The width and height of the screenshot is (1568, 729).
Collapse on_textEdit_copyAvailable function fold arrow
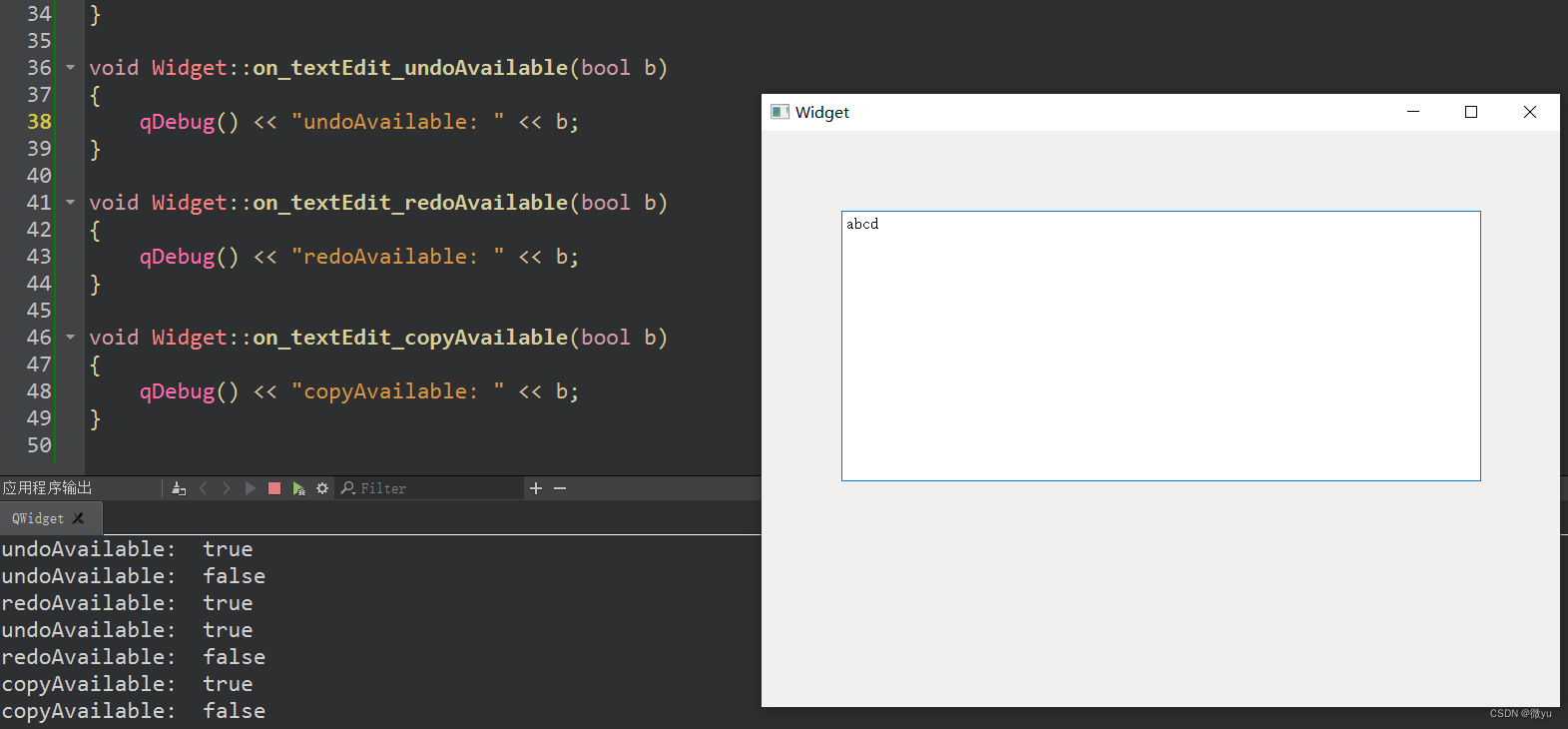point(70,338)
